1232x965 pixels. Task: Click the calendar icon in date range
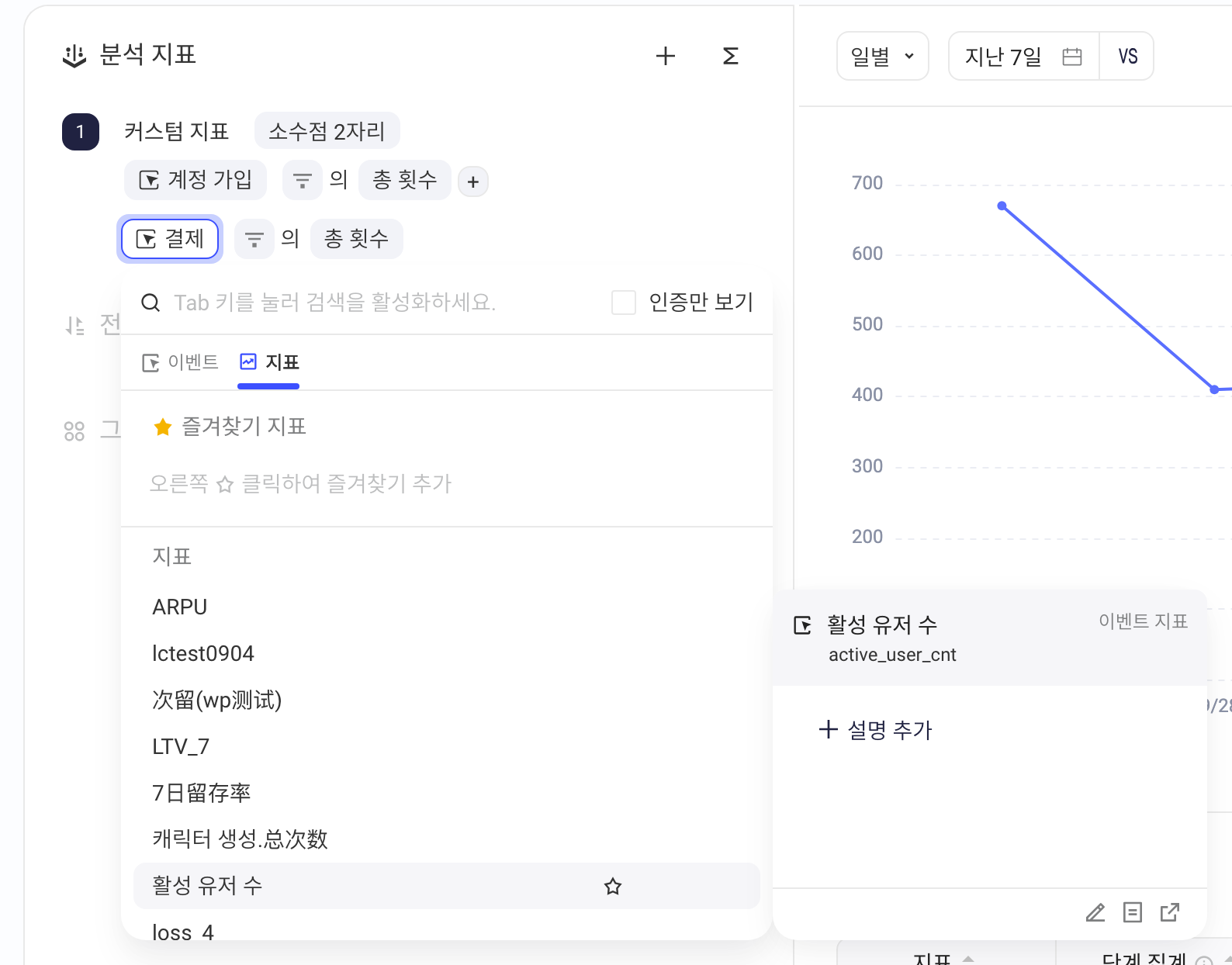coord(1072,57)
